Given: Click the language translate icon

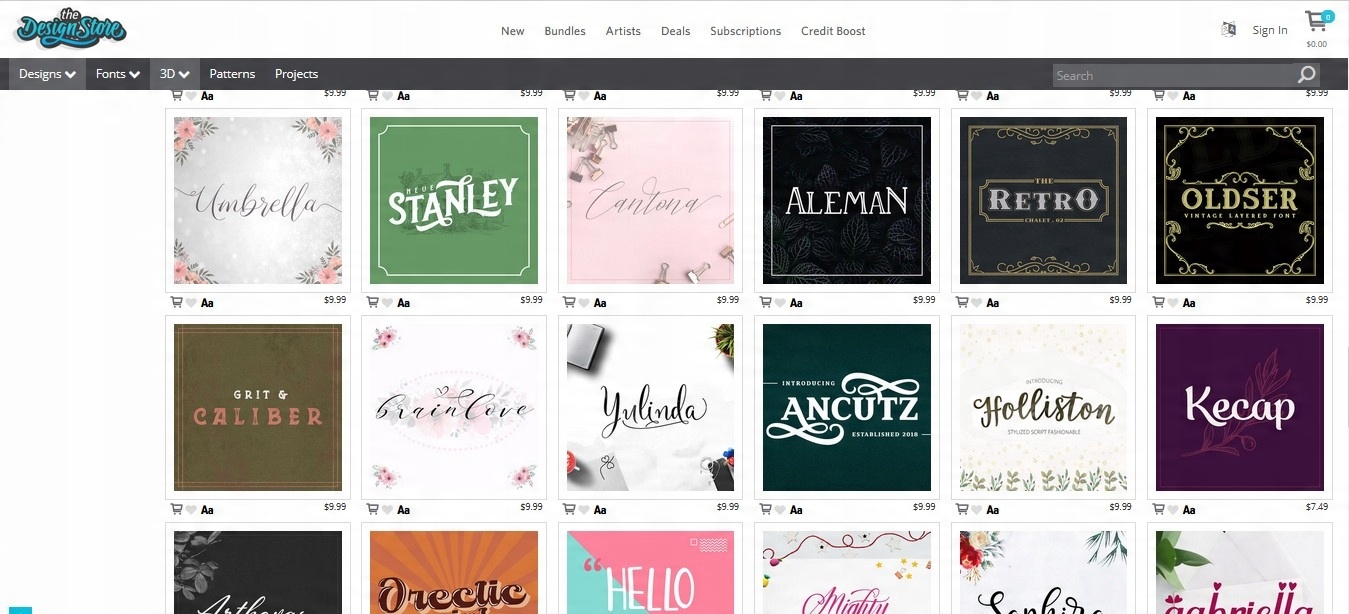Looking at the screenshot, I should click(x=1229, y=30).
